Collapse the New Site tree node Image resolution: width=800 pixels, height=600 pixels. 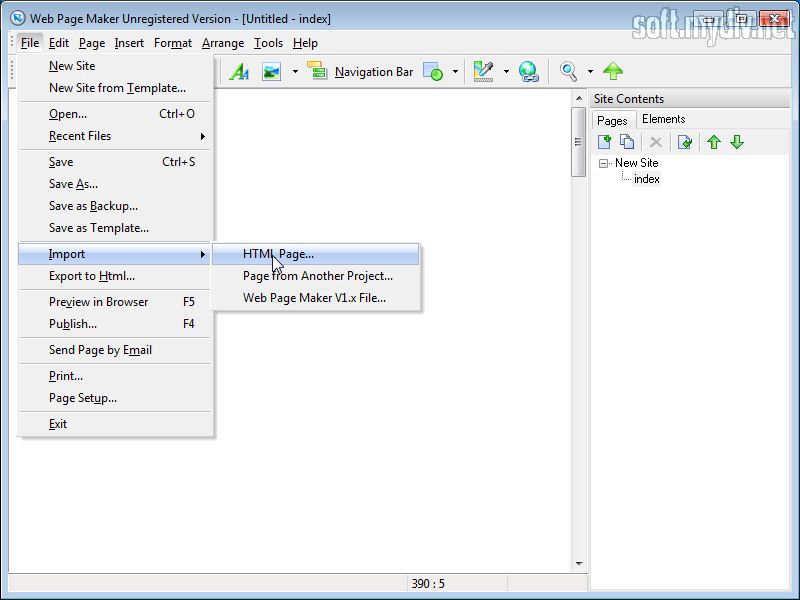(604, 163)
